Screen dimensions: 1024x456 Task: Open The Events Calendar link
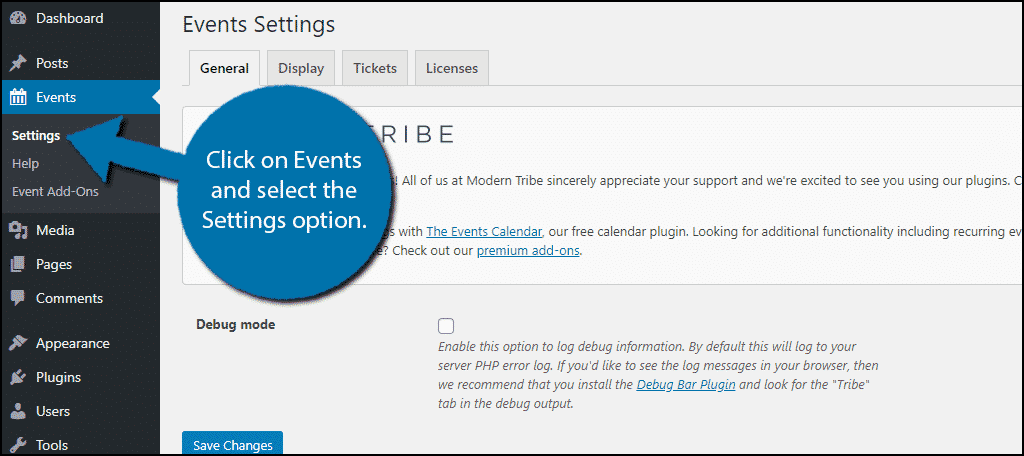(x=485, y=231)
